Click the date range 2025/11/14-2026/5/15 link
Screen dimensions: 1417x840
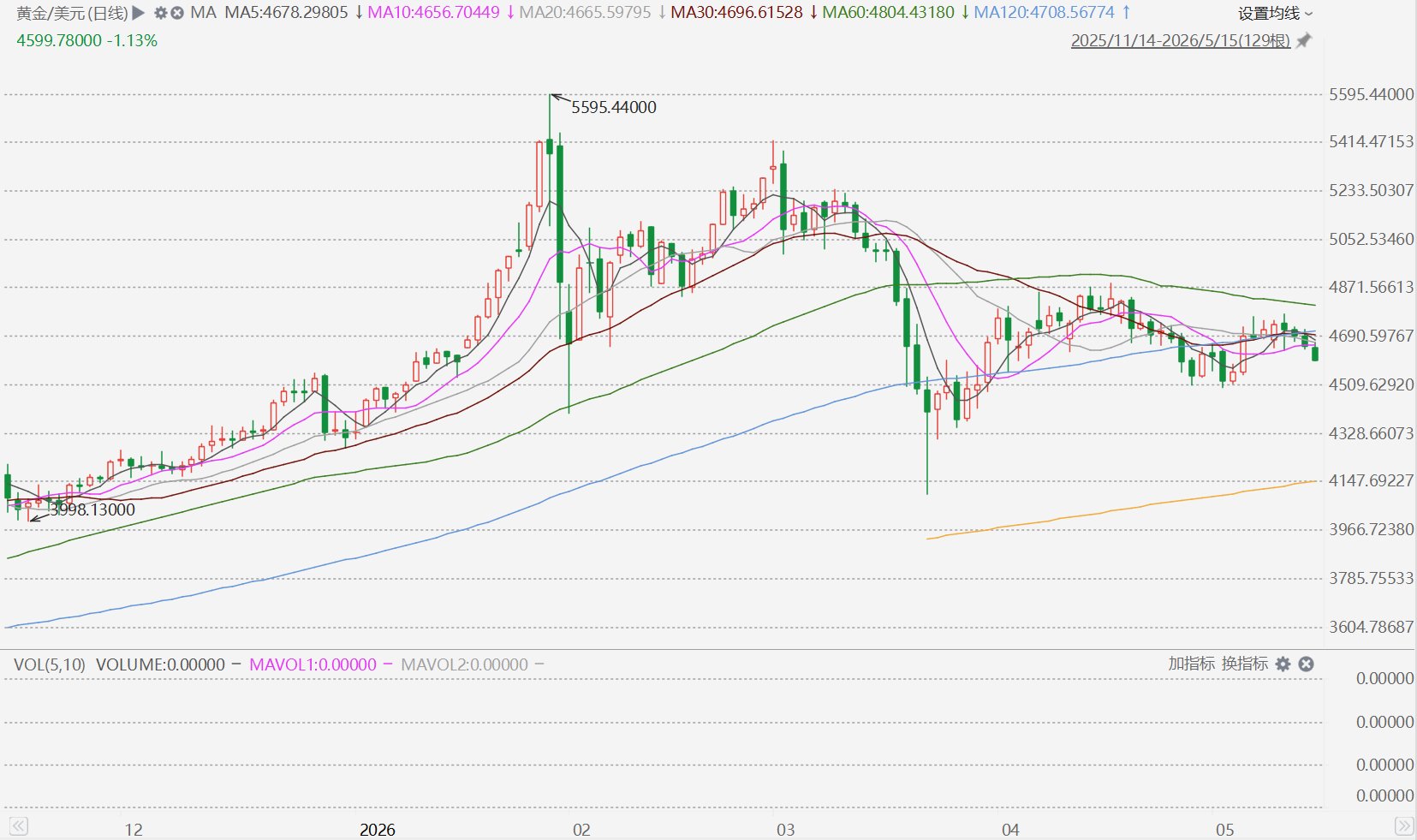(x=1180, y=40)
